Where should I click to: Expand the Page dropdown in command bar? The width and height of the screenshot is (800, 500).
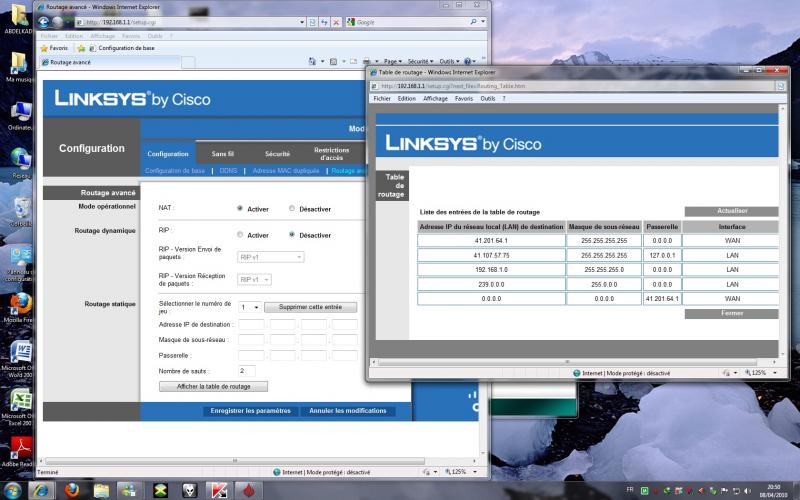point(393,61)
